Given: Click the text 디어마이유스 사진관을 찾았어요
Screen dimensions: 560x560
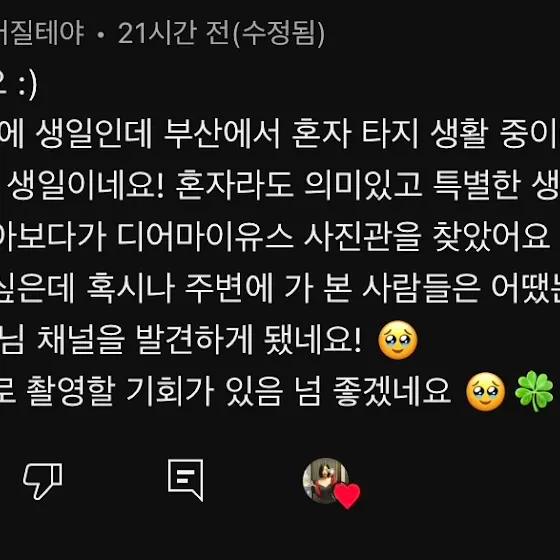Looking at the screenshot, I should point(334,236).
